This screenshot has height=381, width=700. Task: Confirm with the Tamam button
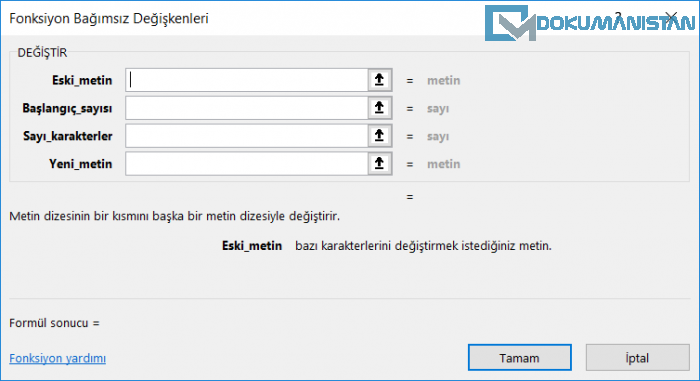click(x=520, y=358)
